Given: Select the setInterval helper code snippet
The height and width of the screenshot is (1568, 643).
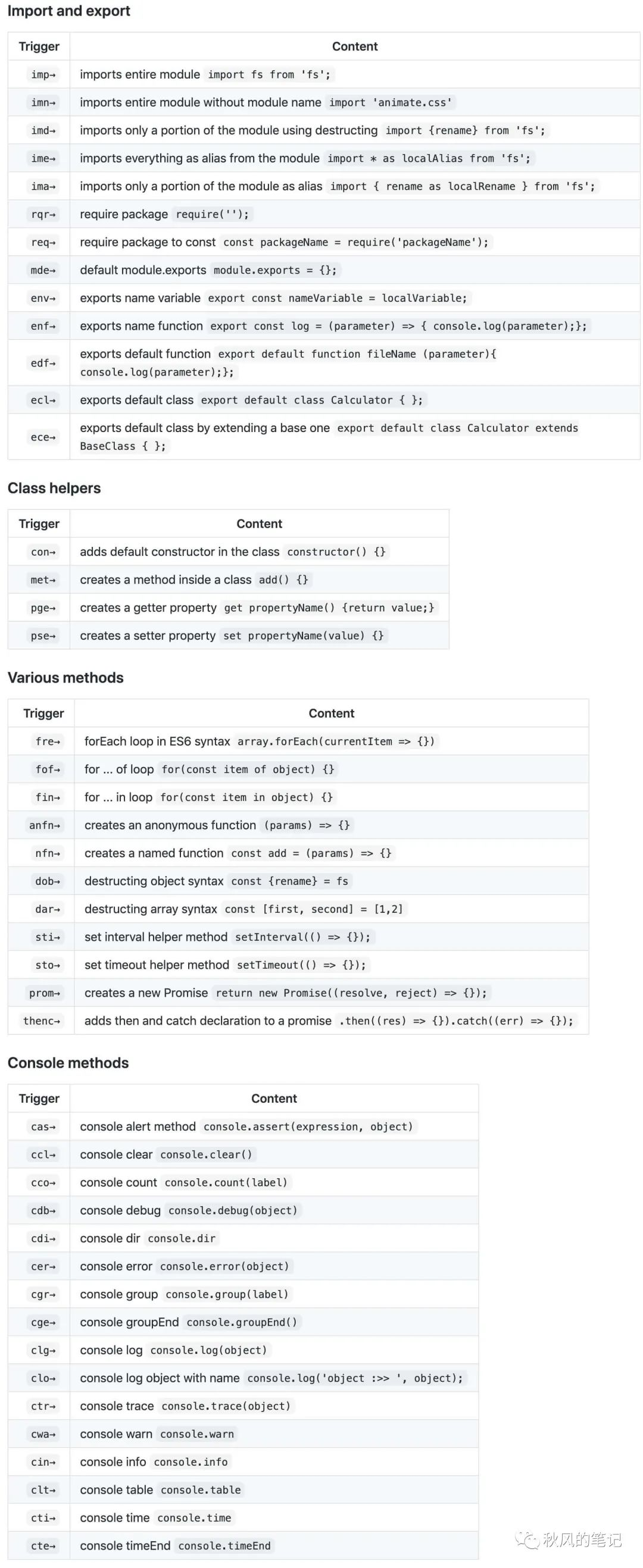Looking at the screenshot, I should pyautogui.click(x=302, y=937).
